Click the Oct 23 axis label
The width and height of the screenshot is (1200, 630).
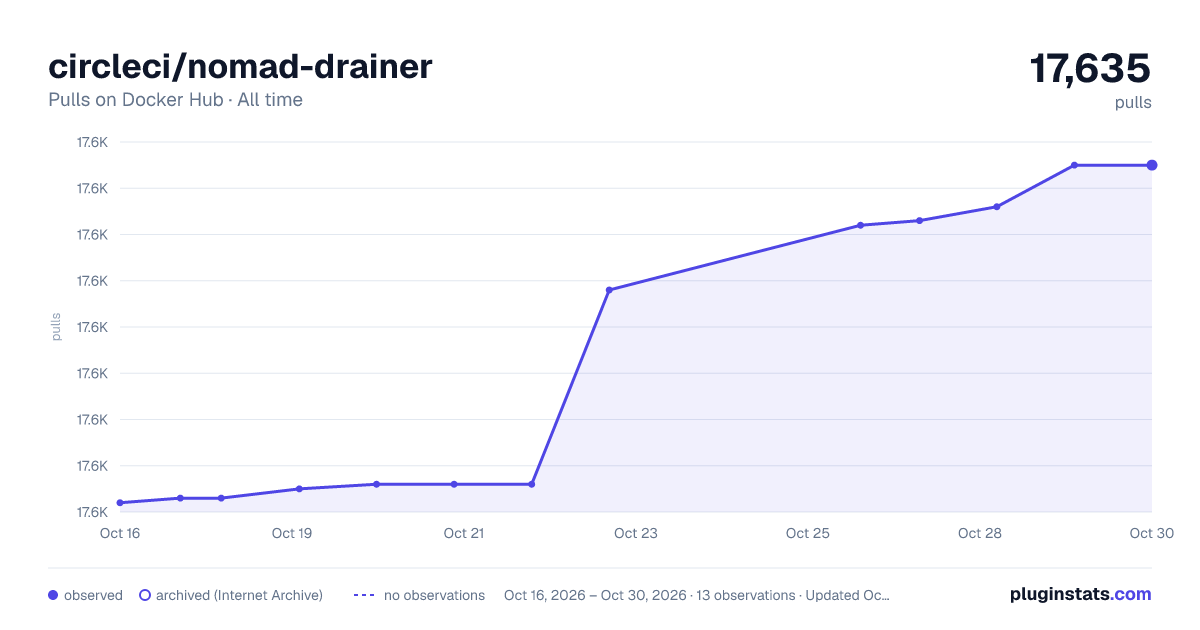[636, 533]
